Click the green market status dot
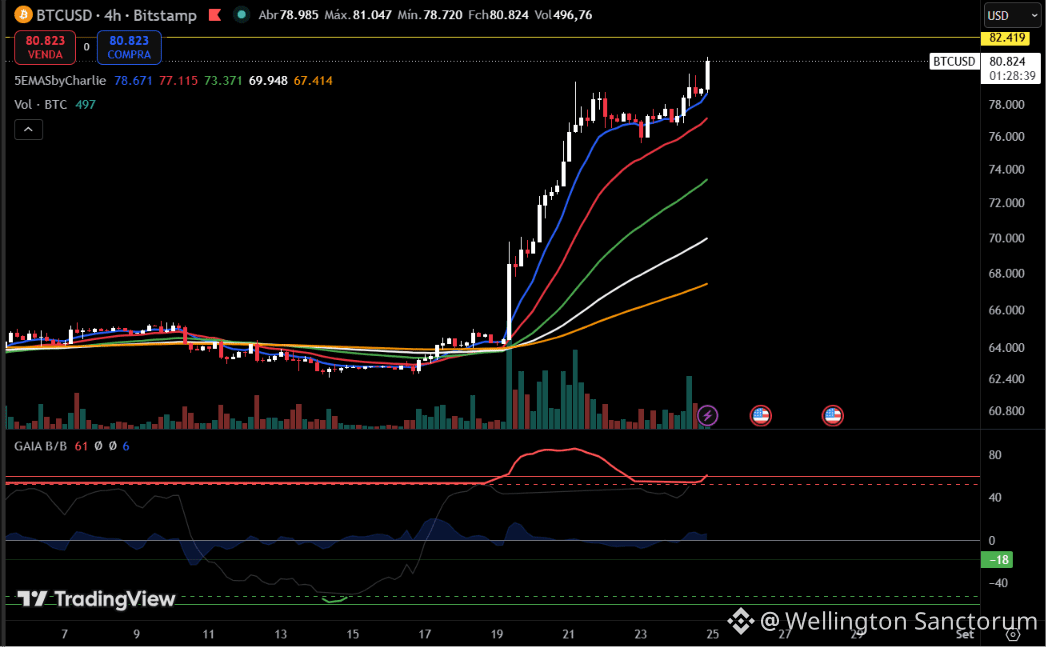 [x=241, y=14]
